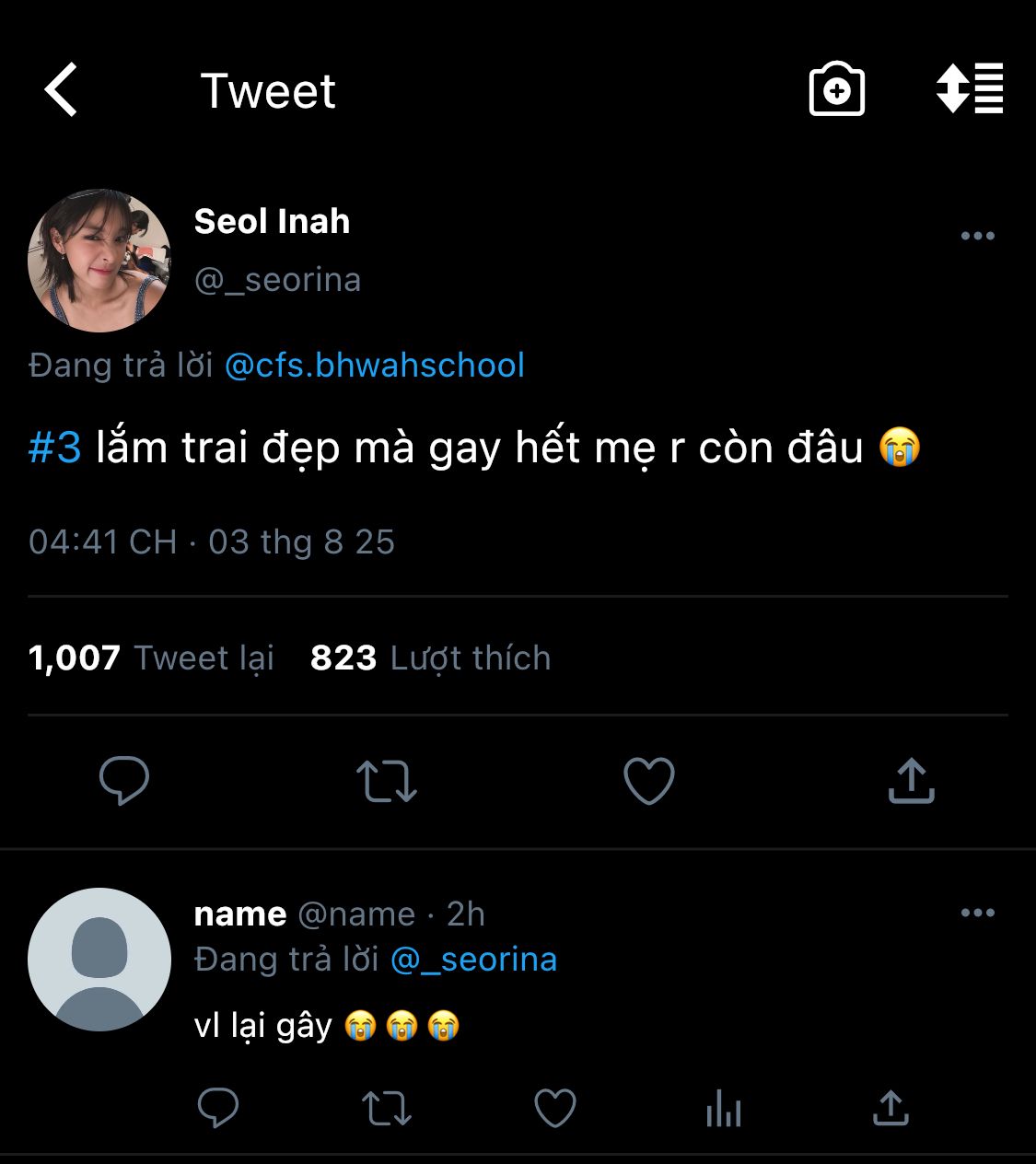The height and width of the screenshot is (1164, 1036).
Task: Reply to name's comment
Action: tap(218, 1108)
